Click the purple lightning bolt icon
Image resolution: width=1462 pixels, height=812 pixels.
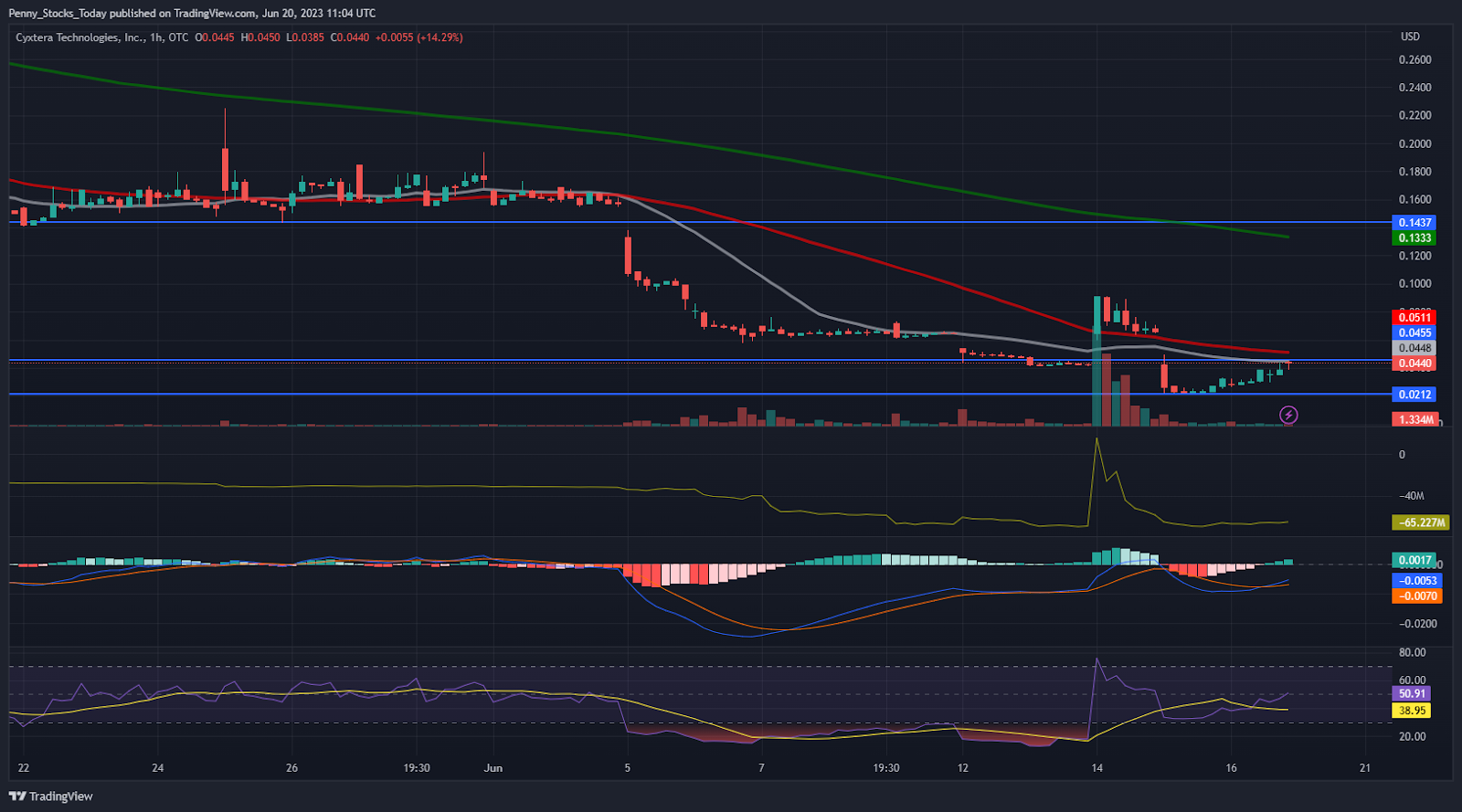1288,416
